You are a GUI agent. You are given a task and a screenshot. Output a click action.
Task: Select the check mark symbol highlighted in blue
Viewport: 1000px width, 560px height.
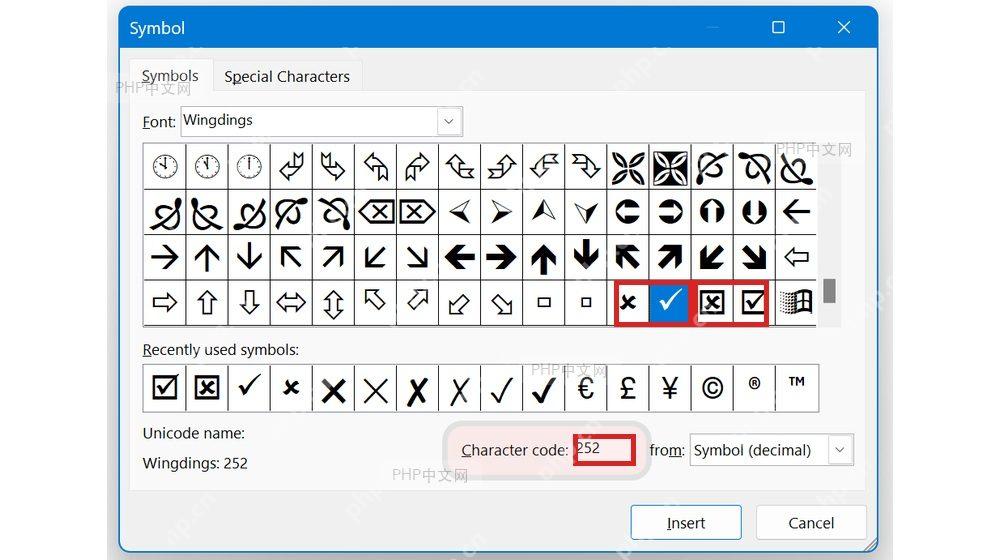[x=670, y=302]
